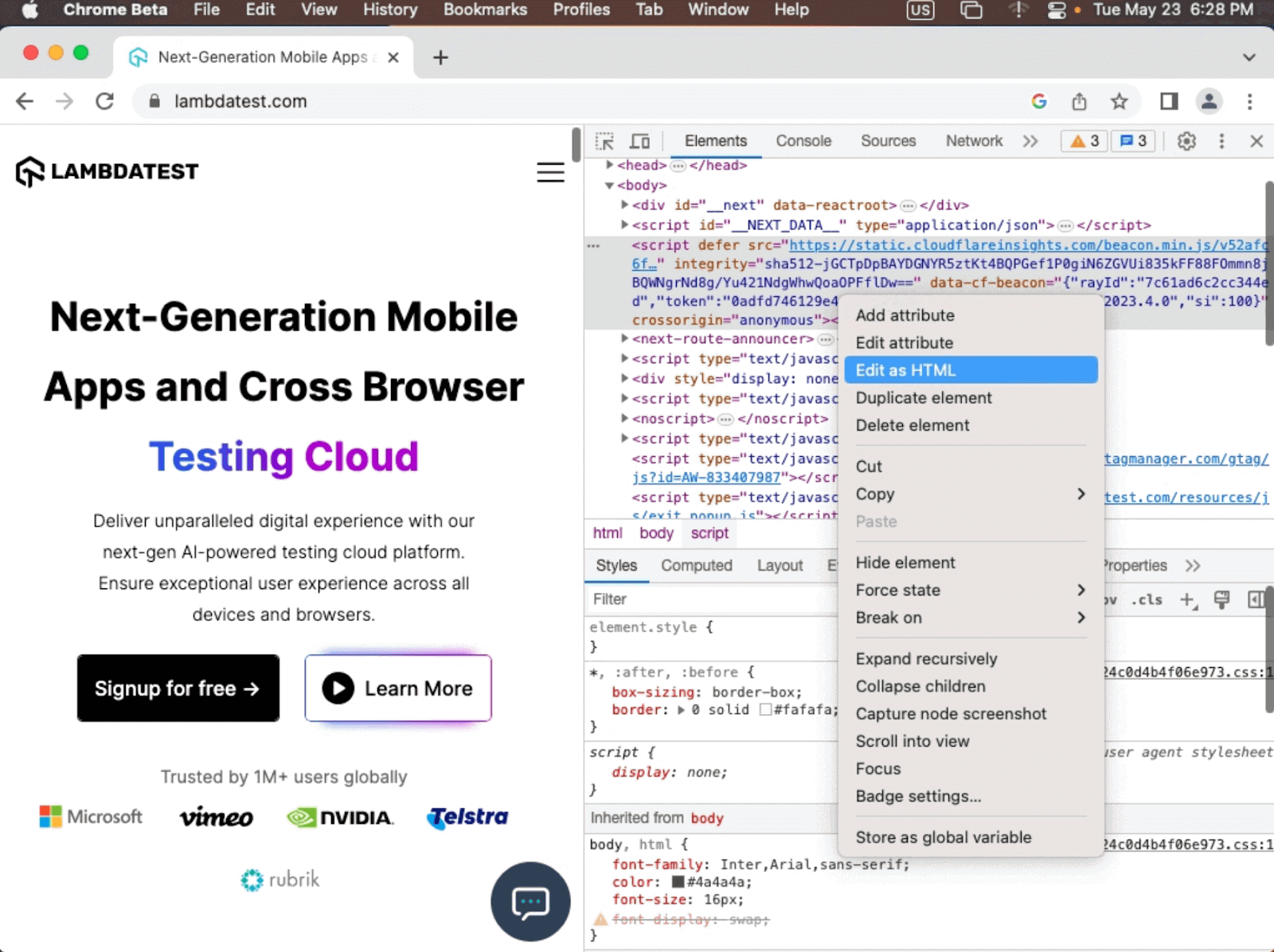Go back in browser history
Image resolution: width=1274 pixels, height=952 pixels.
click(25, 101)
